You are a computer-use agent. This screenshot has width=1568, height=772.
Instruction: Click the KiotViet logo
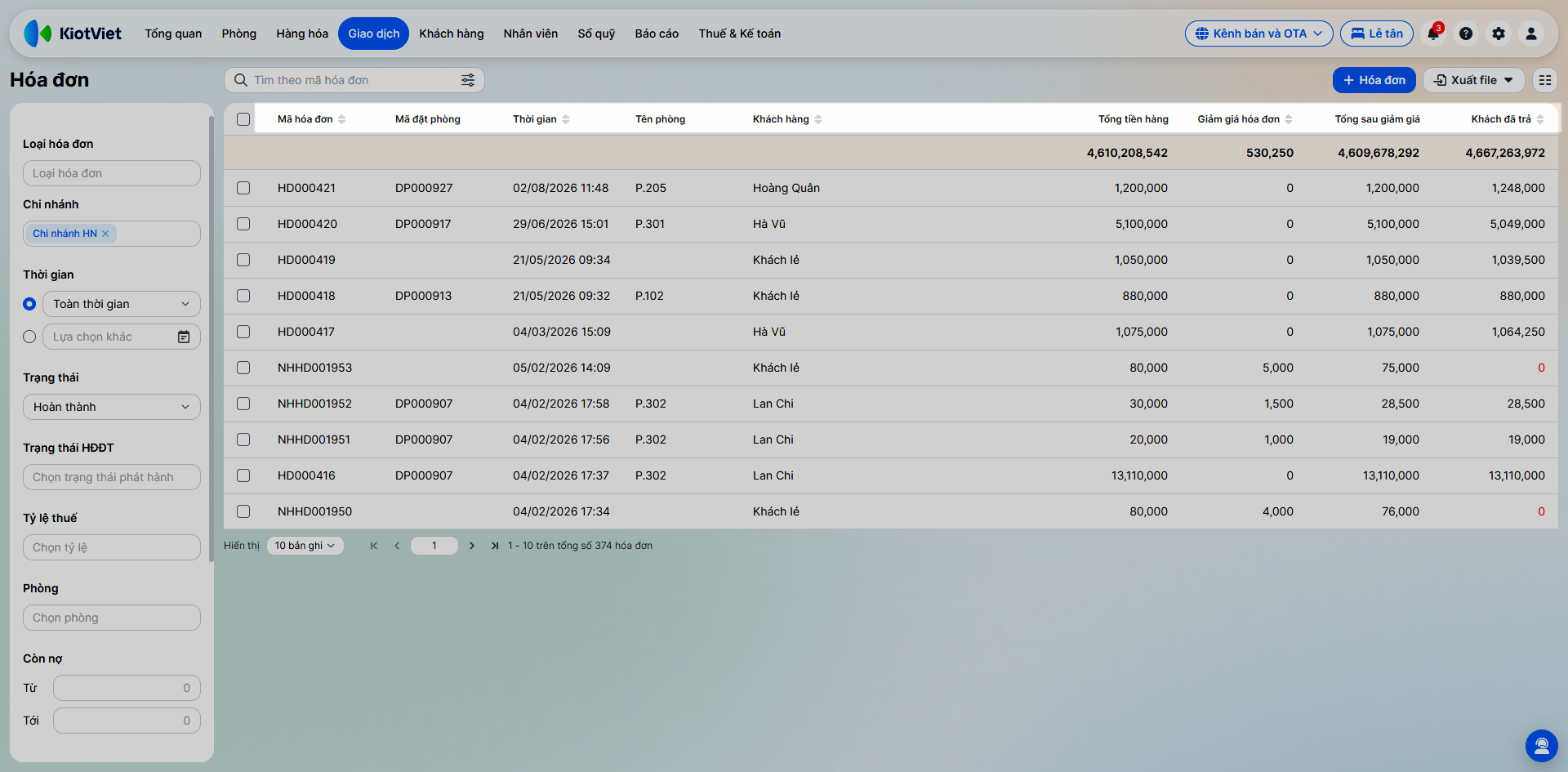pyautogui.click(x=73, y=33)
